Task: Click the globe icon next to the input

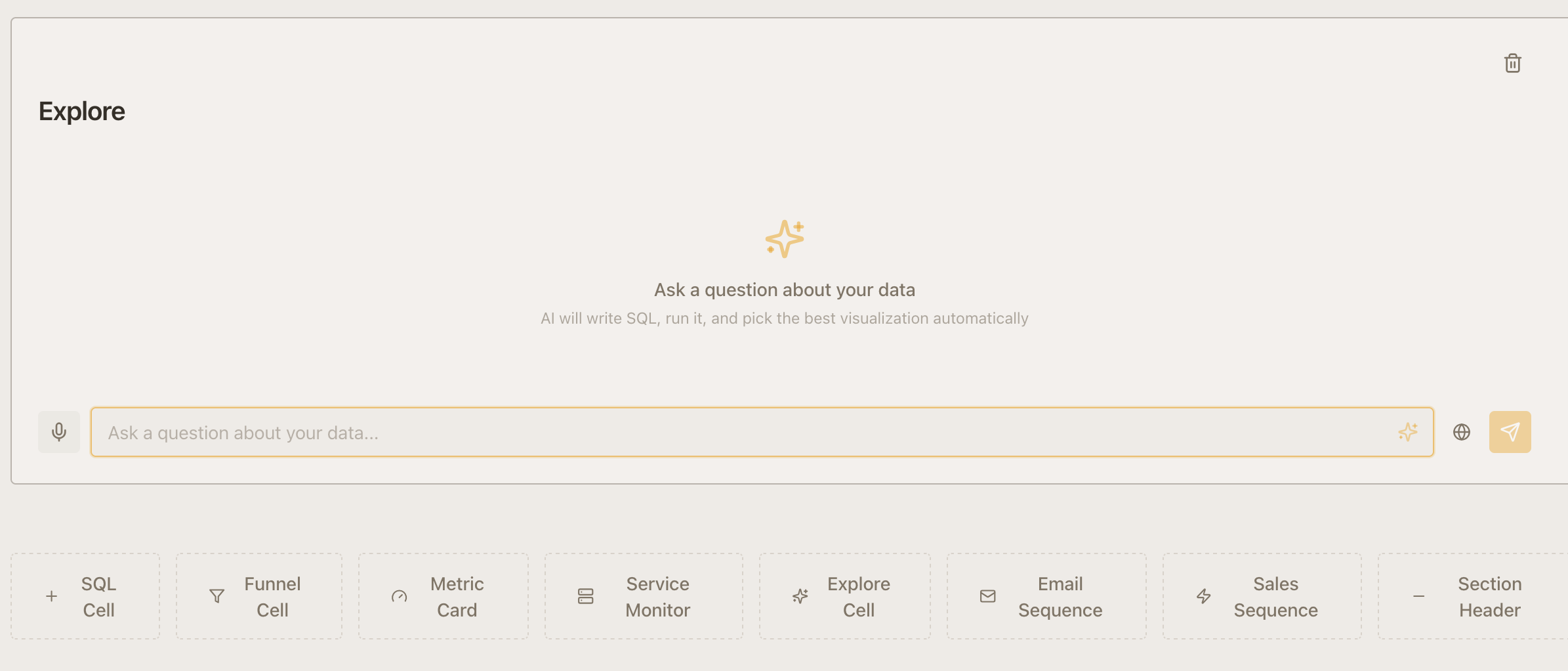Action: pos(1462,432)
